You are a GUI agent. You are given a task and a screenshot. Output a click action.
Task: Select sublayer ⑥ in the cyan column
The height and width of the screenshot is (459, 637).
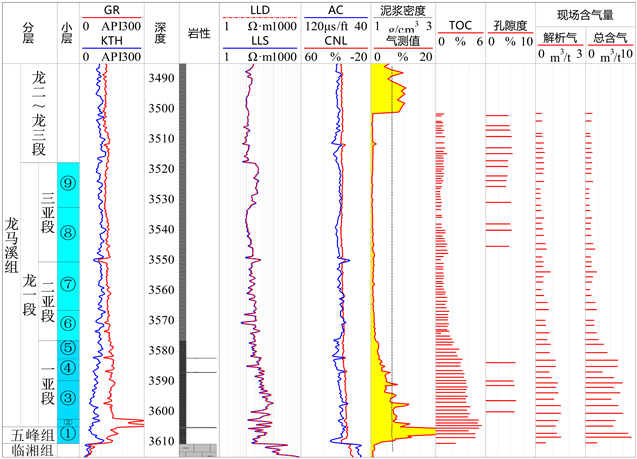68,323
